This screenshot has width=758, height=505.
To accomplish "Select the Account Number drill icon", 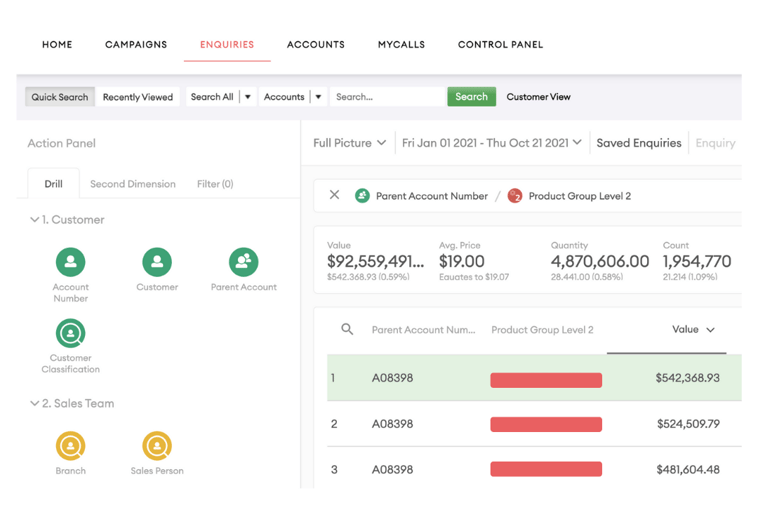I will tap(70, 263).
